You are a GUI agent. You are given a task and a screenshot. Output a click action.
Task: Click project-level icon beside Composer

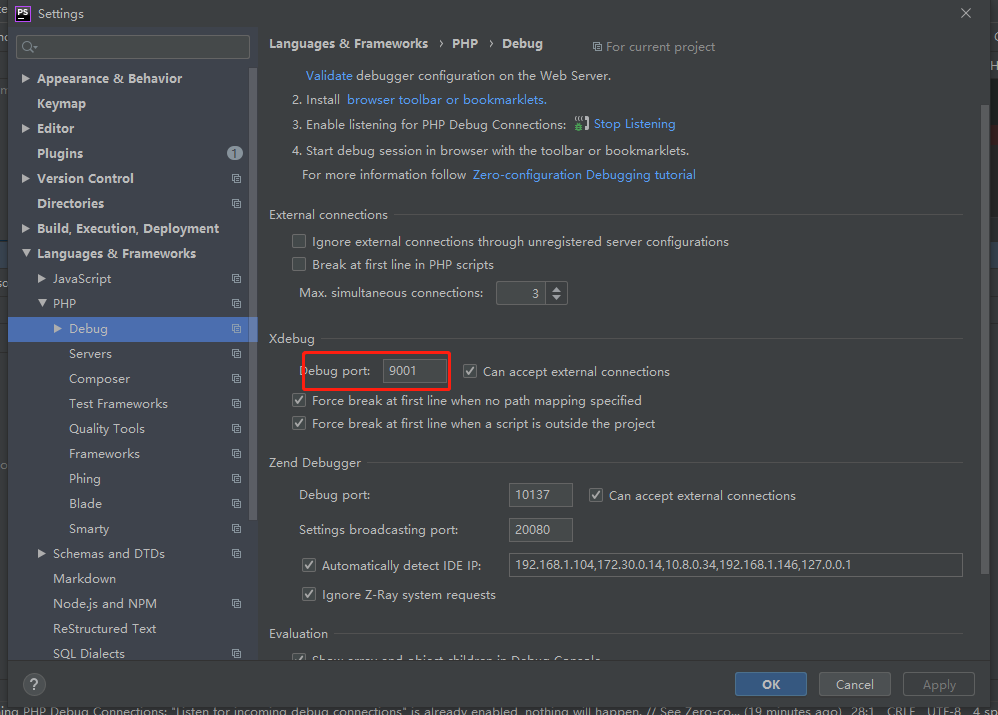tap(236, 379)
